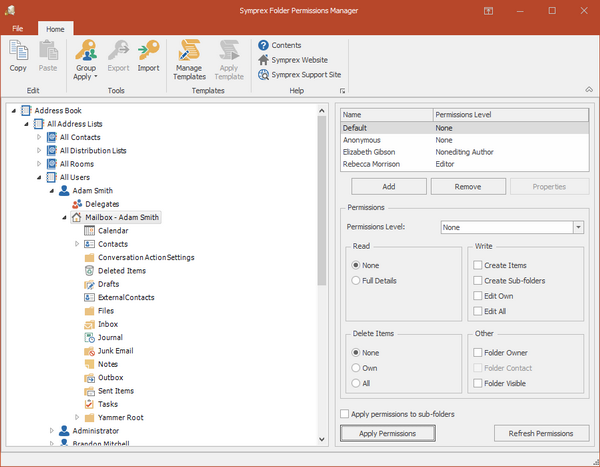Select Journal folder icon
The height and width of the screenshot is (467, 600).
click(x=89, y=337)
